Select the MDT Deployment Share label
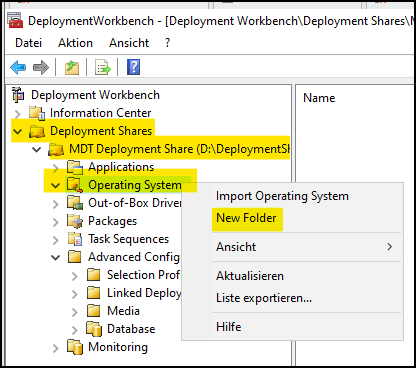Viewport: 416px width, 368px height. click(179, 149)
